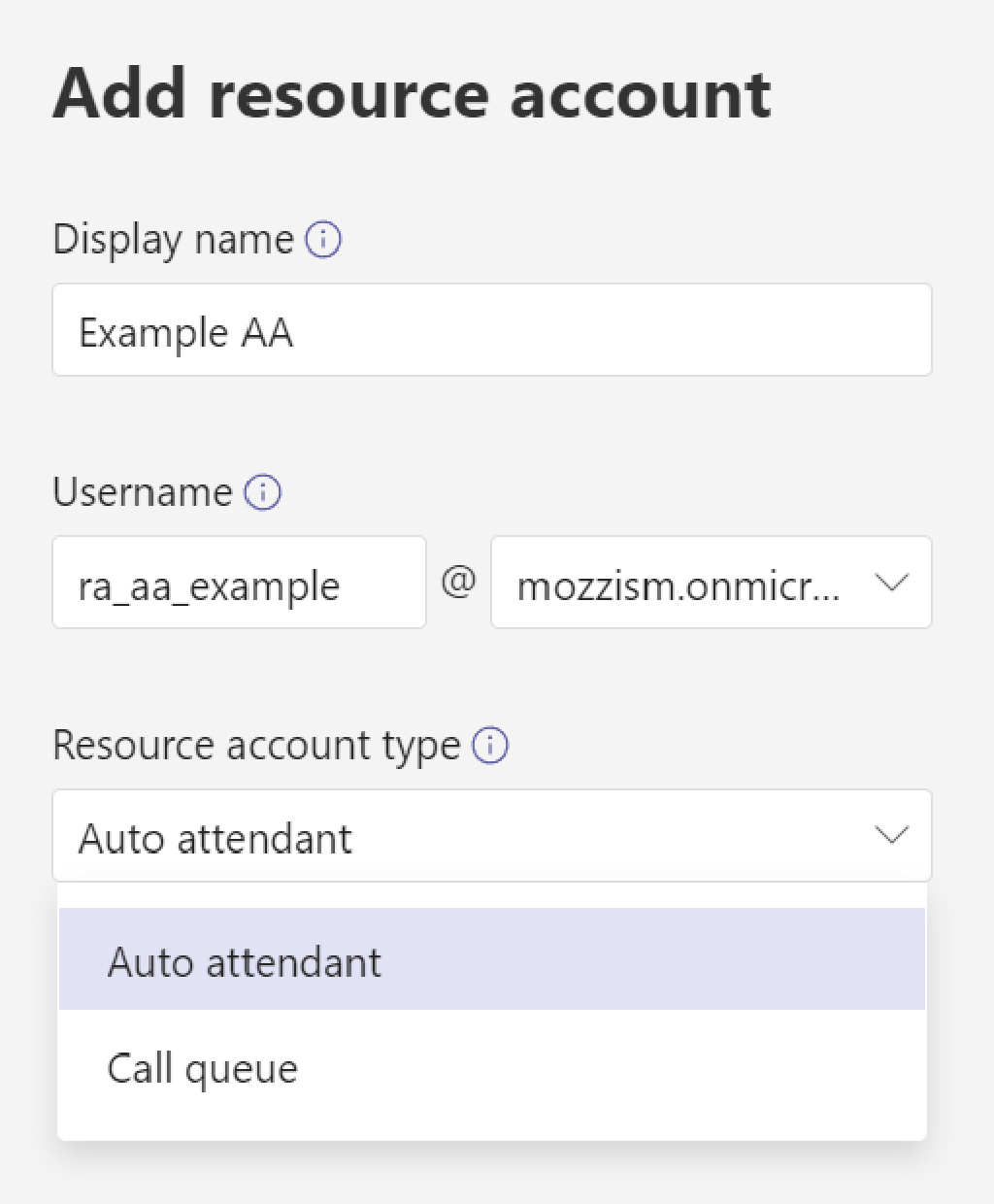Click the chevron on Resource account type dropdown

click(x=892, y=835)
